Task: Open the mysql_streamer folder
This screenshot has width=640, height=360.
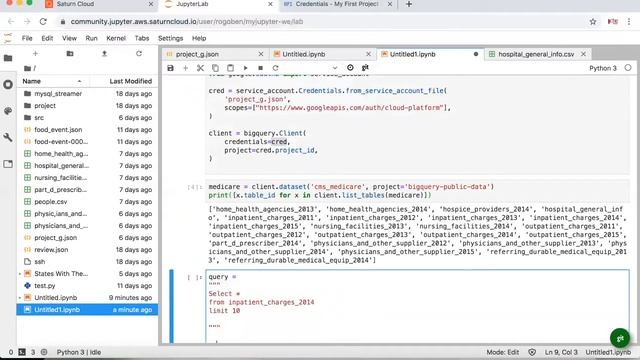Action: click(x=87, y=93)
